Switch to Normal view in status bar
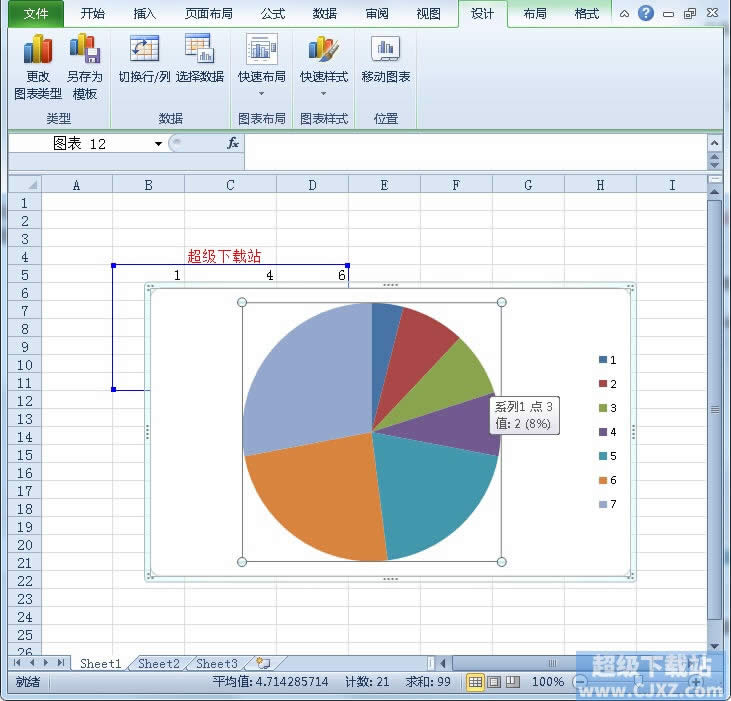This screenshot has height=701, width=731. click(476, 682)
